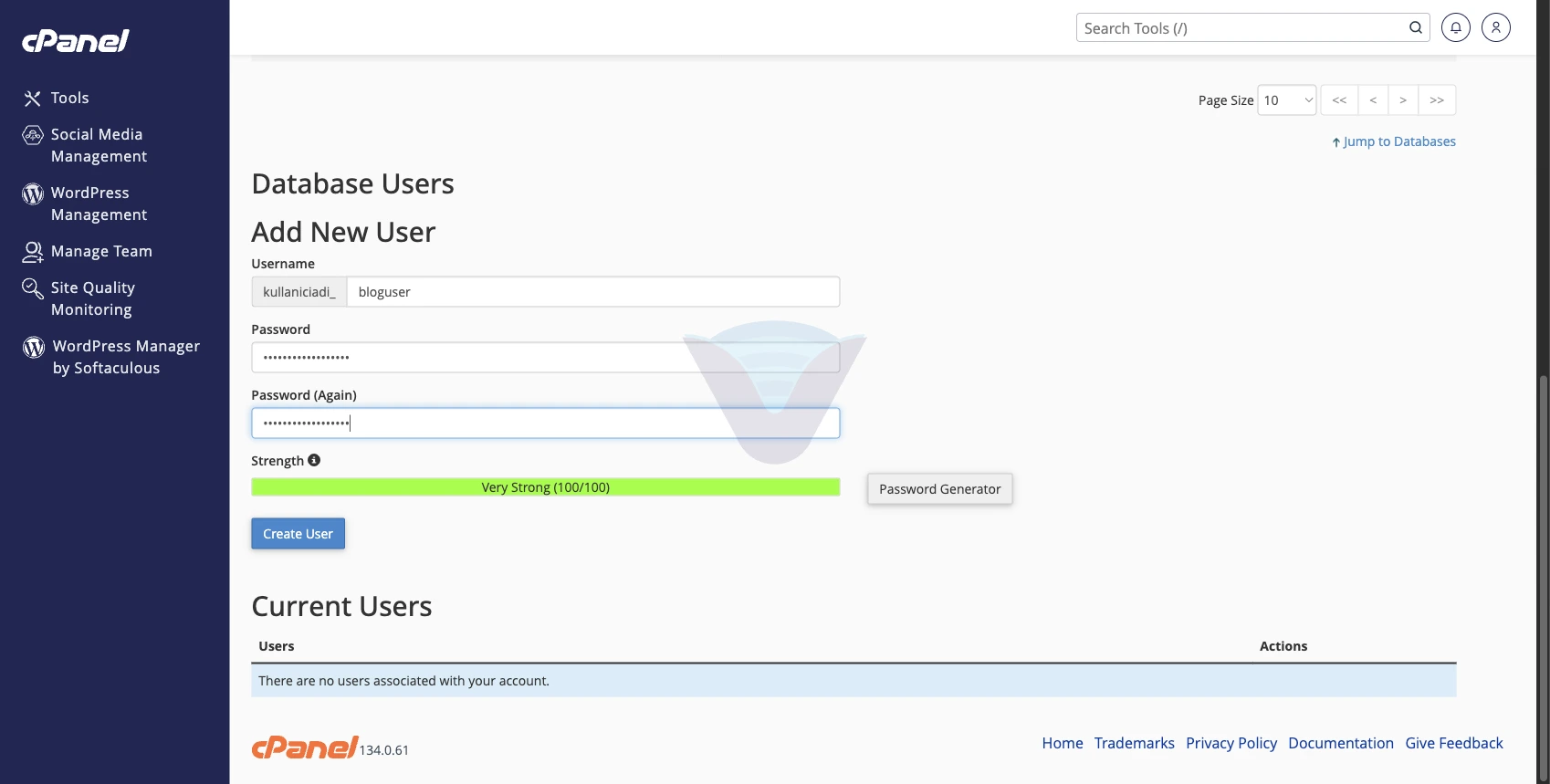Open the Privacy Policy link
This screenshot has height=784, width=1550.
[1231, 743]
